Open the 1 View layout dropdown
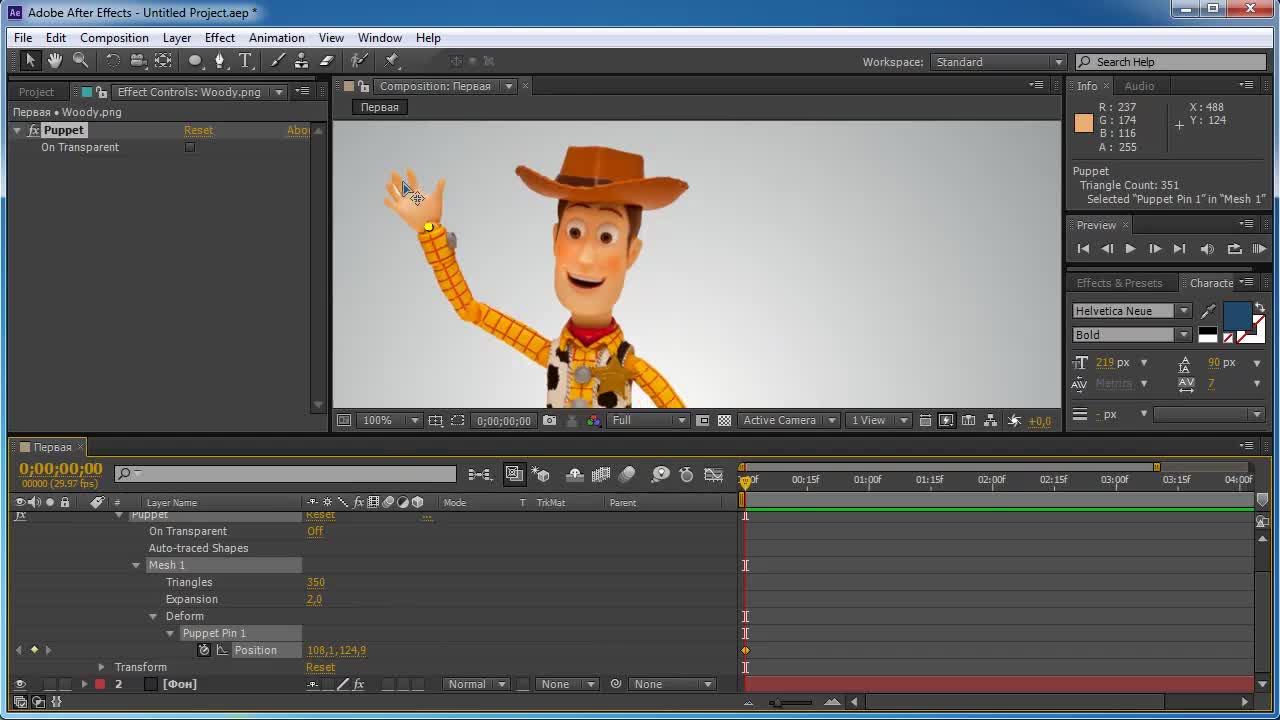 click(880, 421)
